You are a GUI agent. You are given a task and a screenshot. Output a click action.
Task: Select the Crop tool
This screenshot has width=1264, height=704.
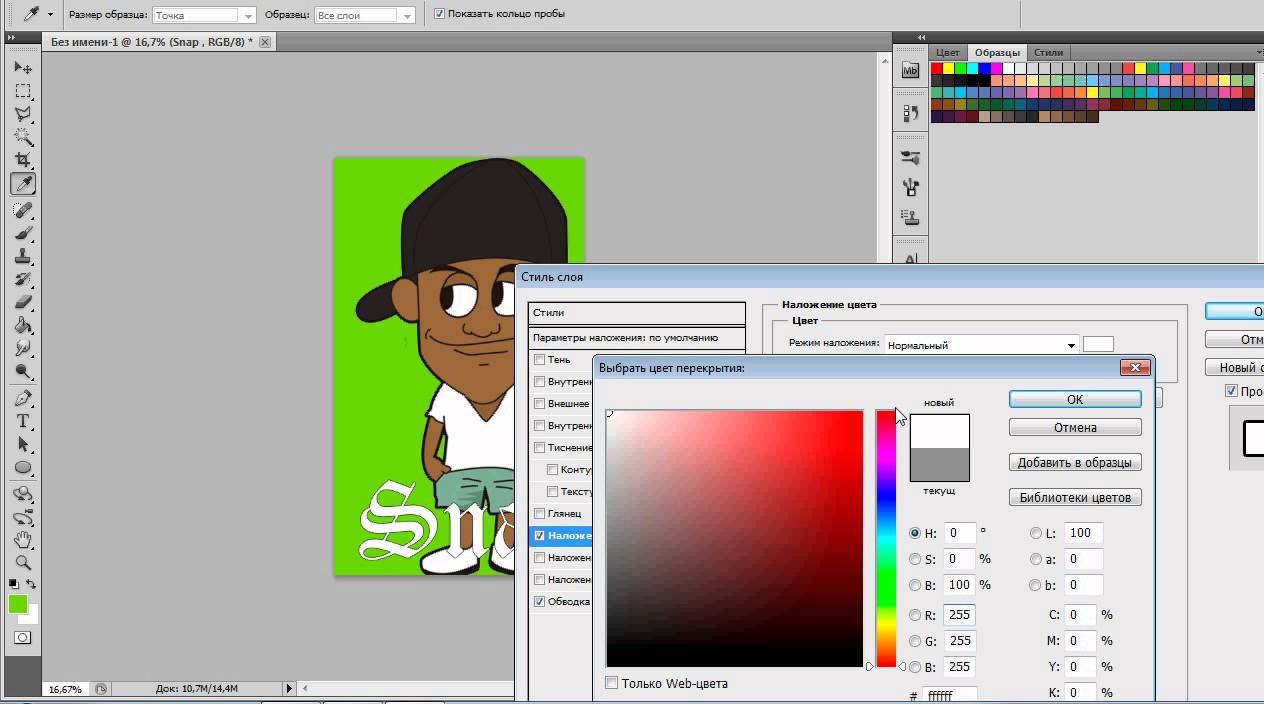click(23, 160)
